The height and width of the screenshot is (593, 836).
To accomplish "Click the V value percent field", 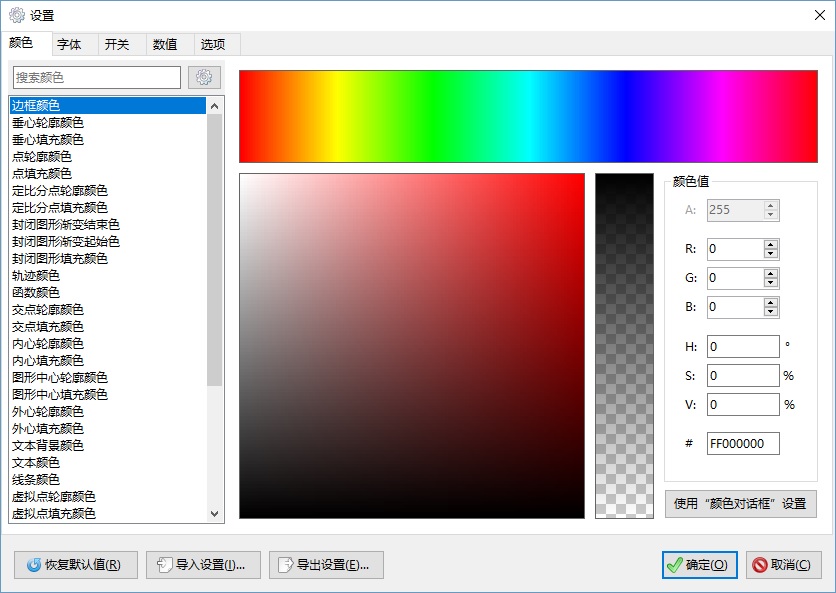I will (x=743, y=404).
